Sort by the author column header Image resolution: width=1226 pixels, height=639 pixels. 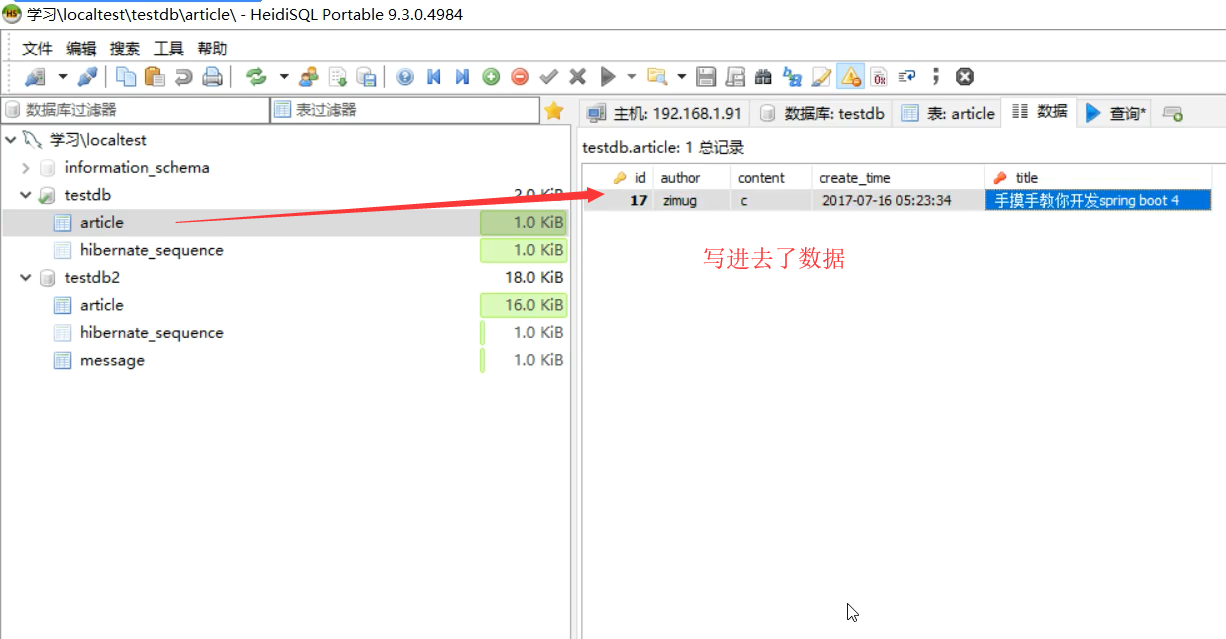click(x=692, y=177)
